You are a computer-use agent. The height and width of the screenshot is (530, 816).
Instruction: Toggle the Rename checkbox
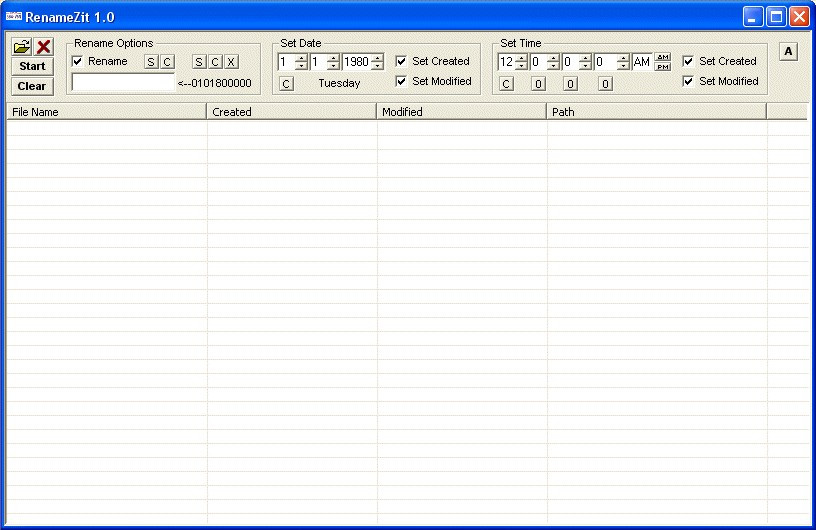[x=78, y=61]
